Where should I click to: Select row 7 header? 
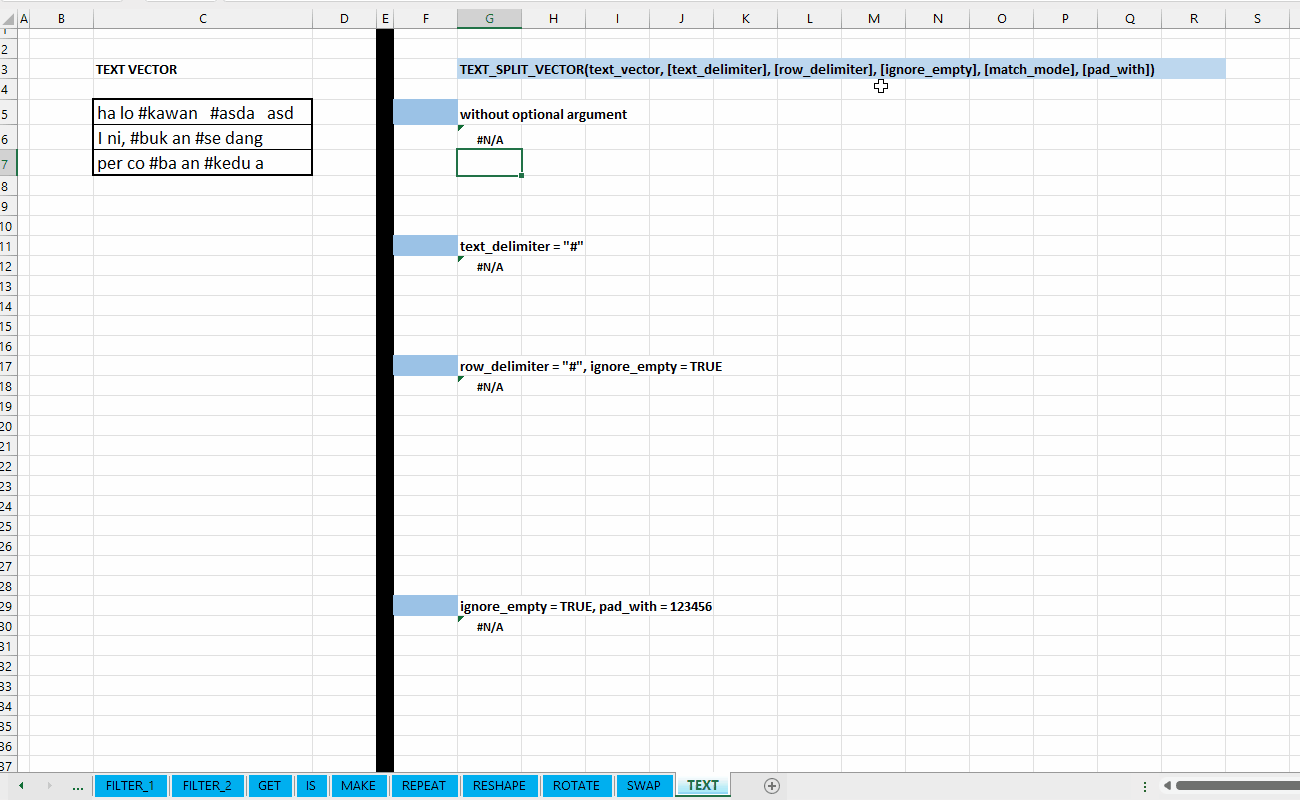8,163
